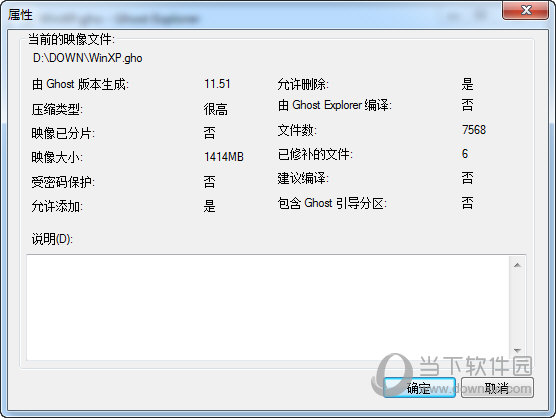Select the file path D:\DOWN\WinXP.gho
This screenshot has width=556, height=418.
click(x=88, y=58)
